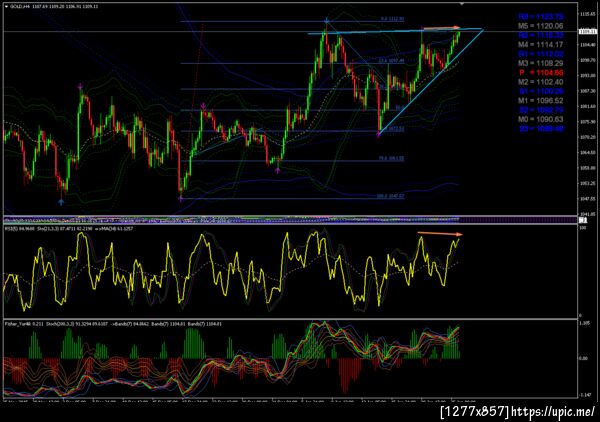Click the red 'P = 1104.56' pivot label
The width and height of the screenshot is (600, 422).
541,73
